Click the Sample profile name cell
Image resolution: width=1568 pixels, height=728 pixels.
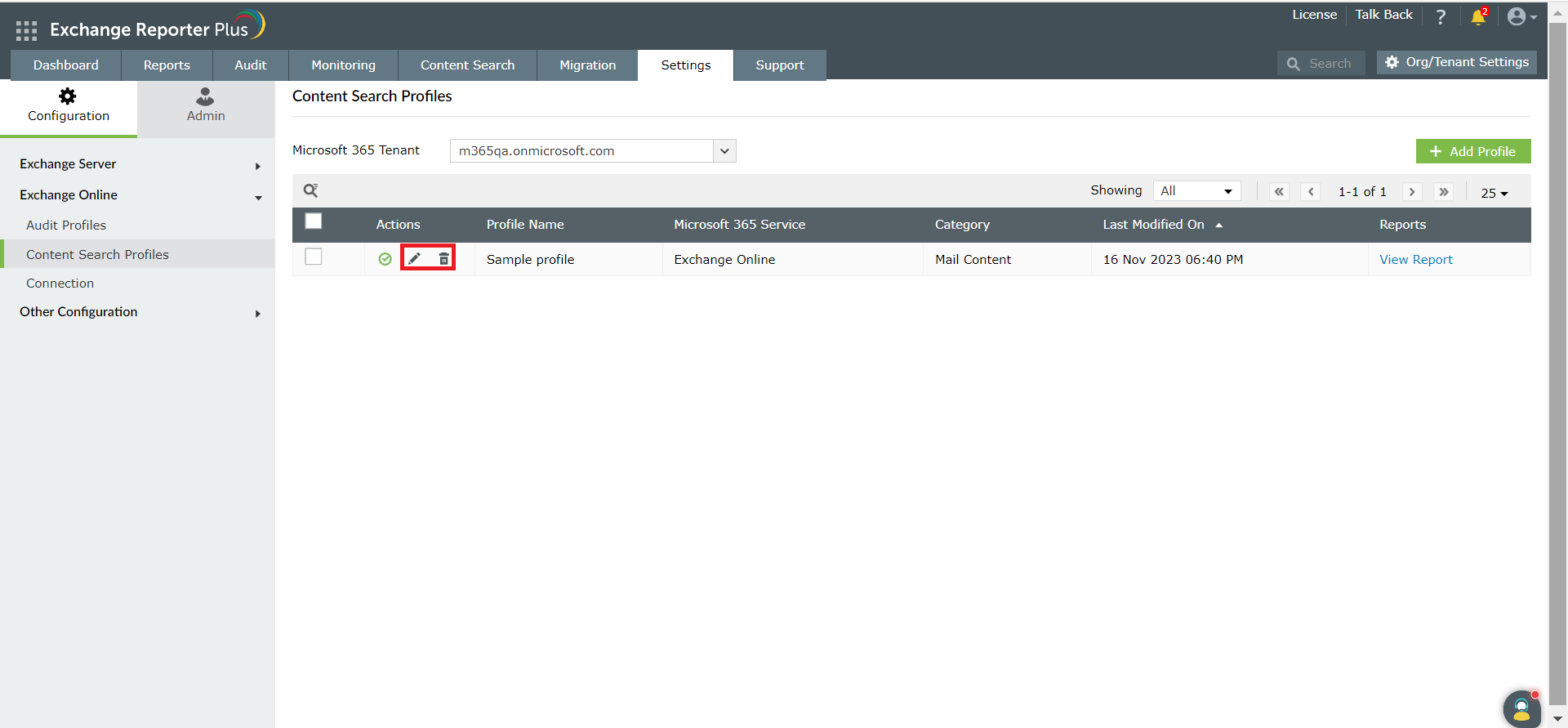(x=531, y=260)
